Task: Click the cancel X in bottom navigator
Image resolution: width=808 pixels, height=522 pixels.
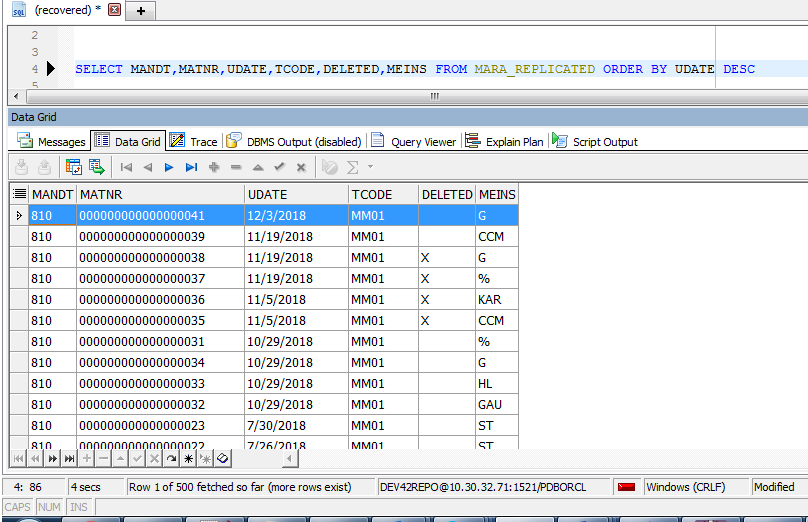Action: point(155,459)
